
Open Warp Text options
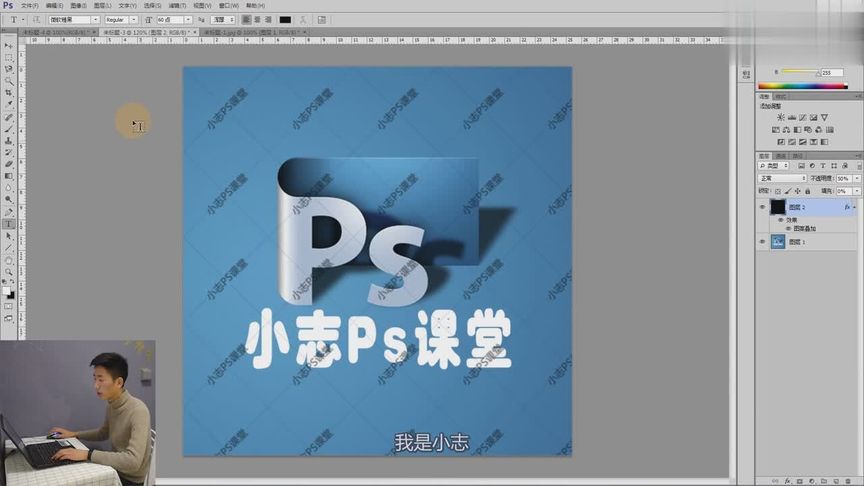(303, 20)
